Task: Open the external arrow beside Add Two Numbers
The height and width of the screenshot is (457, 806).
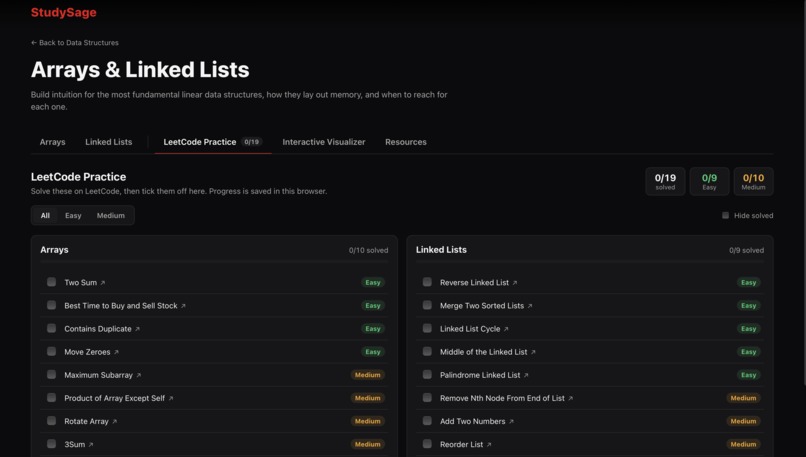Action: pos(511,422)
